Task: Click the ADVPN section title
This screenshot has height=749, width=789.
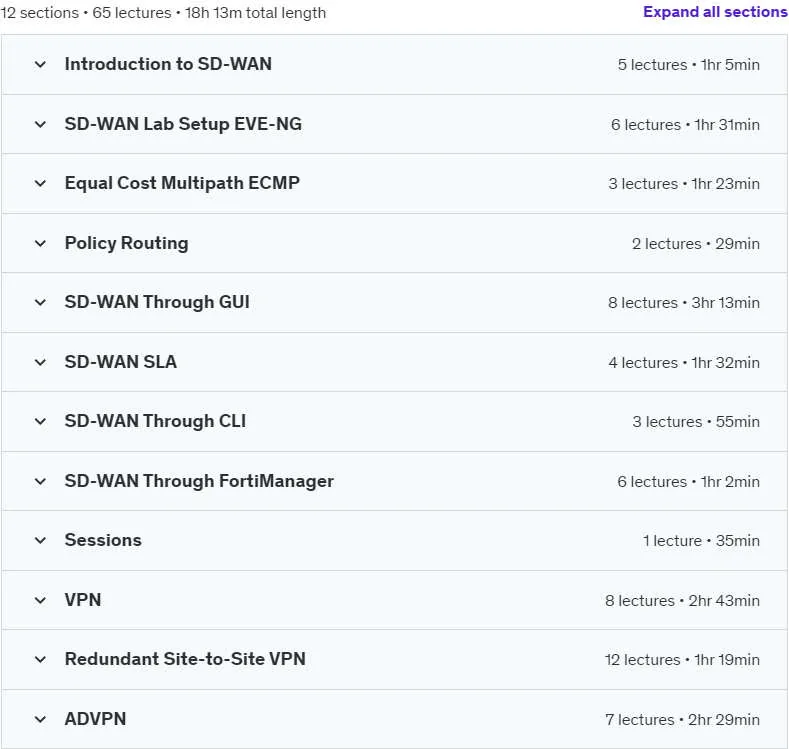Action: [x=95, y=719]
